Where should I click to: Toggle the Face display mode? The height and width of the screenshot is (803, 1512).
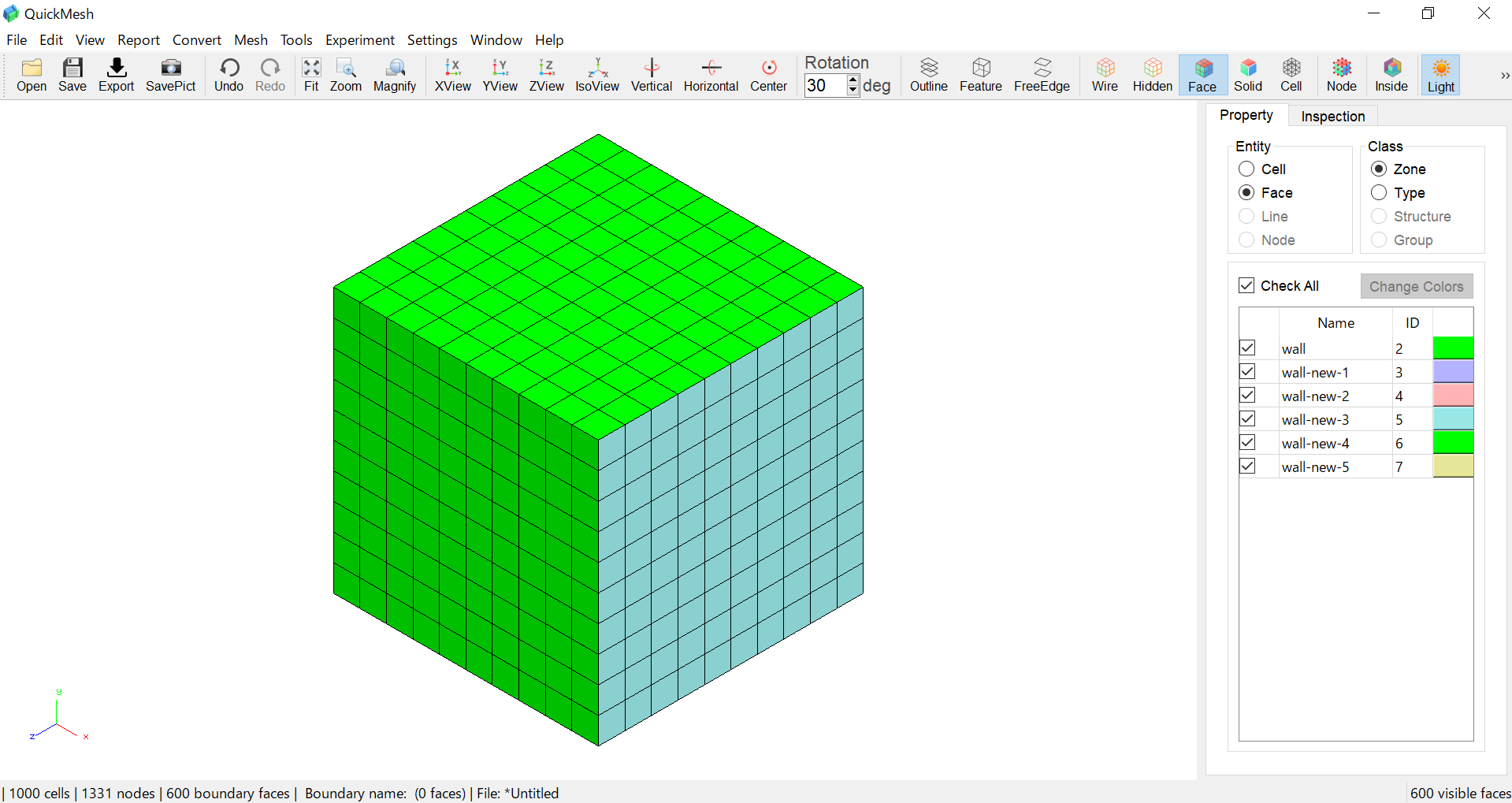(x=1202, y=76)
